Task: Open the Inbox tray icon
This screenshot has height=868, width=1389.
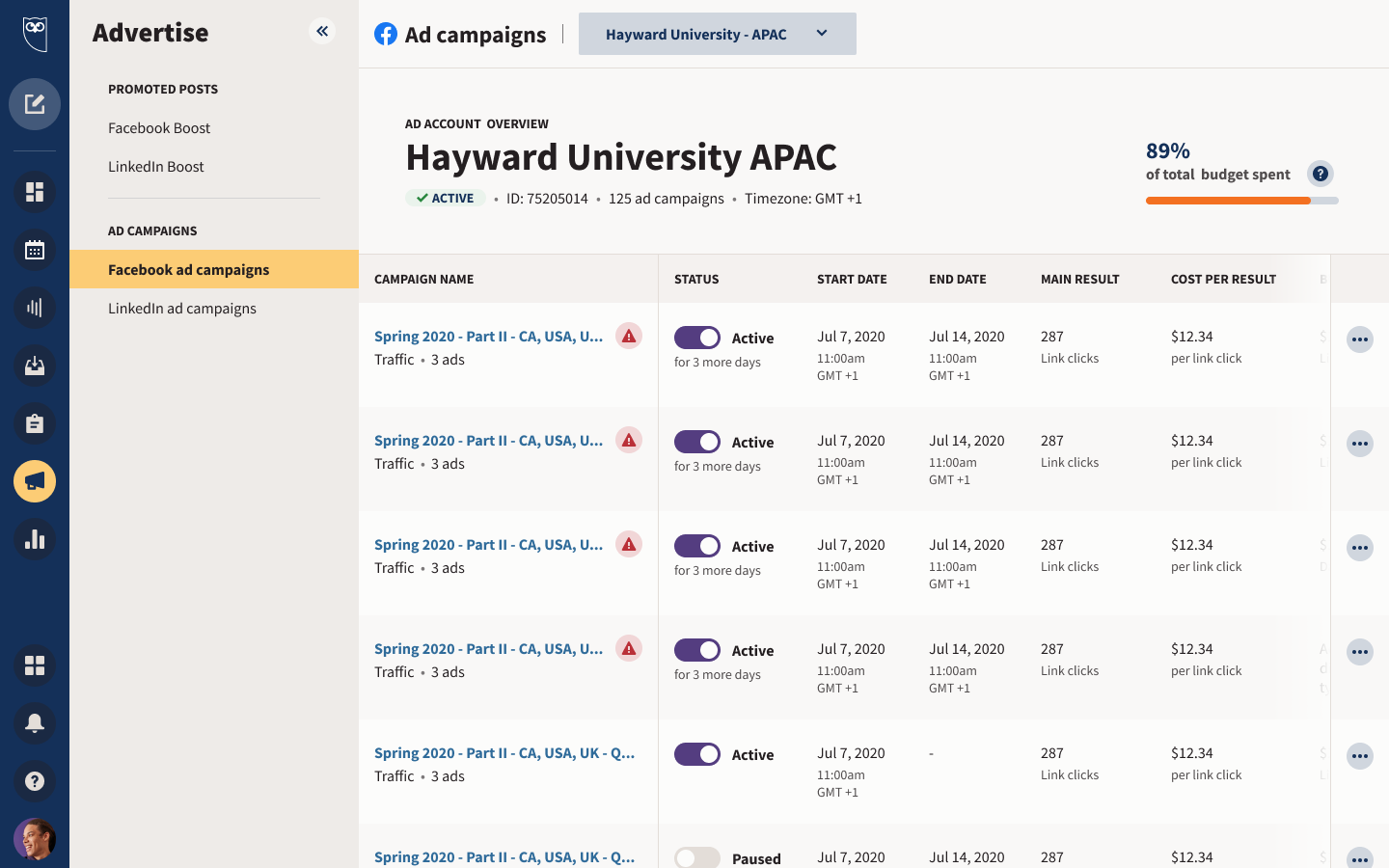Action: 35,366
